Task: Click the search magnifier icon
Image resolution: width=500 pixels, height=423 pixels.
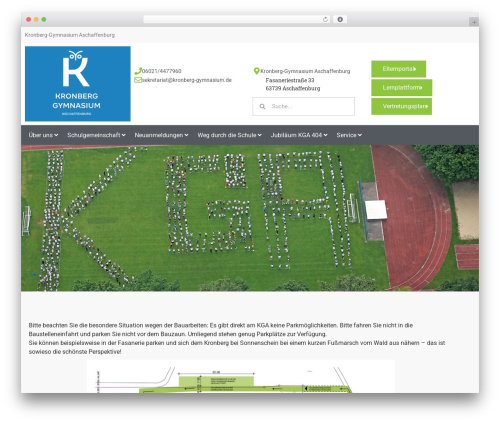Action: point(262,106)
